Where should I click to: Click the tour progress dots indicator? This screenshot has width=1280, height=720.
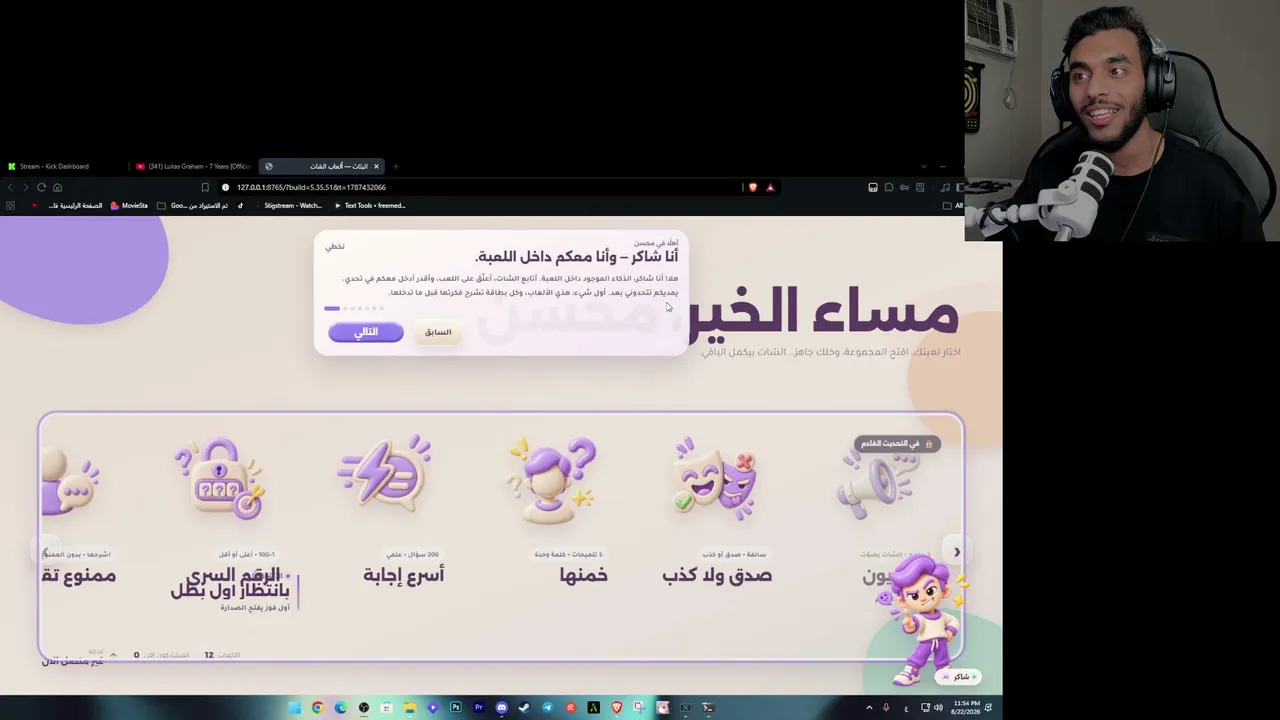point(354,308)
